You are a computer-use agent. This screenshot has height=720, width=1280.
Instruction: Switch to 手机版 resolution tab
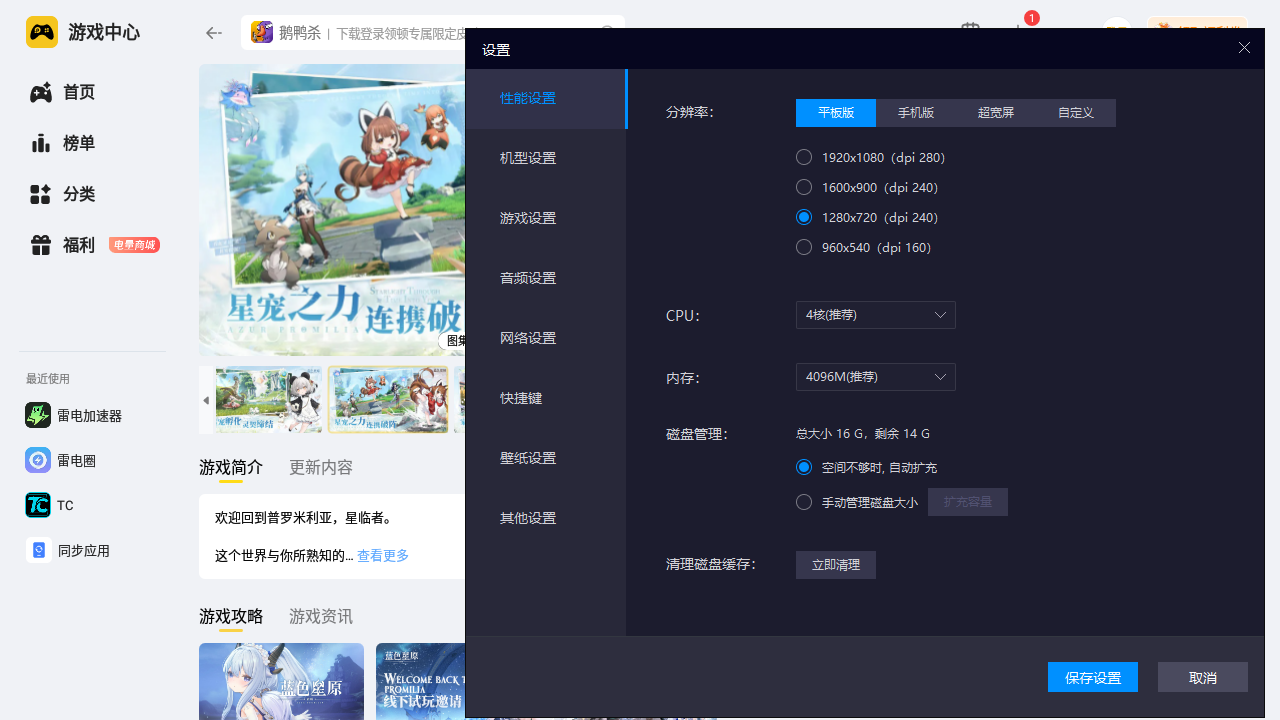pyautogui.click(x=915, y=113)
